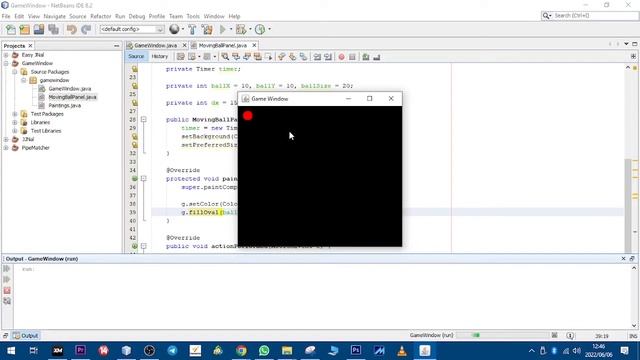Click the New File toolbar icon
640x360 pixels.
[x=11, y=29]
